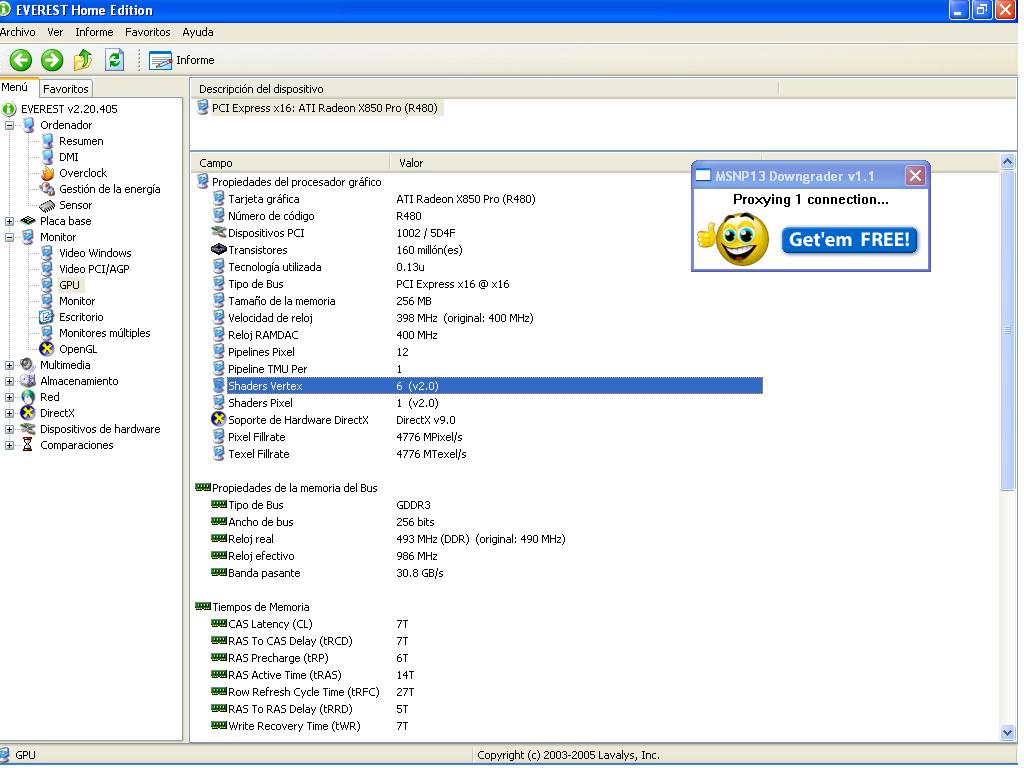Image resolution: width=1024 pixels, height=768 pixels.
Task: Click the green Forward arrow toolbar icon
Action: click(52, 60)
